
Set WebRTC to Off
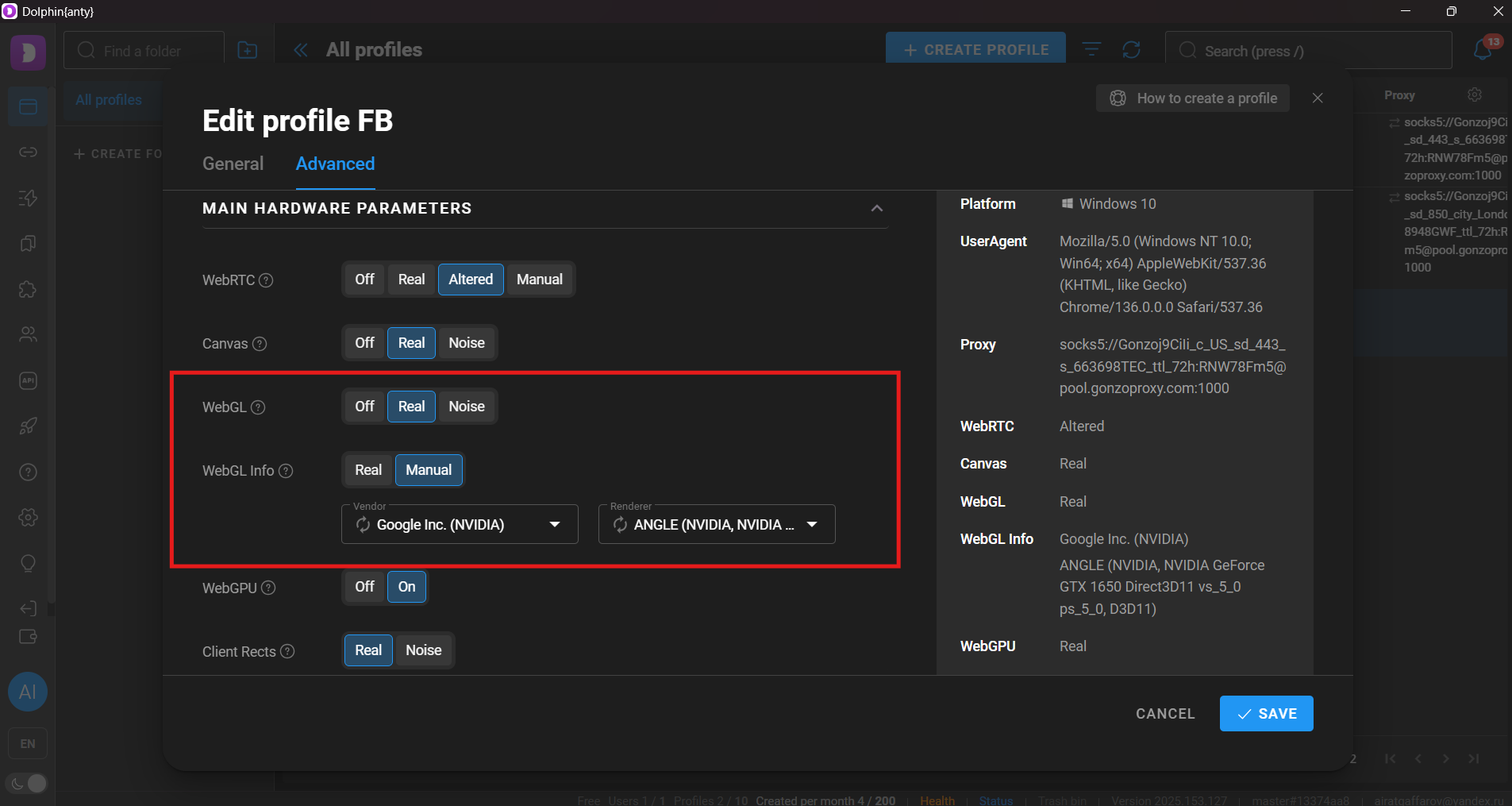click(364, 280)
